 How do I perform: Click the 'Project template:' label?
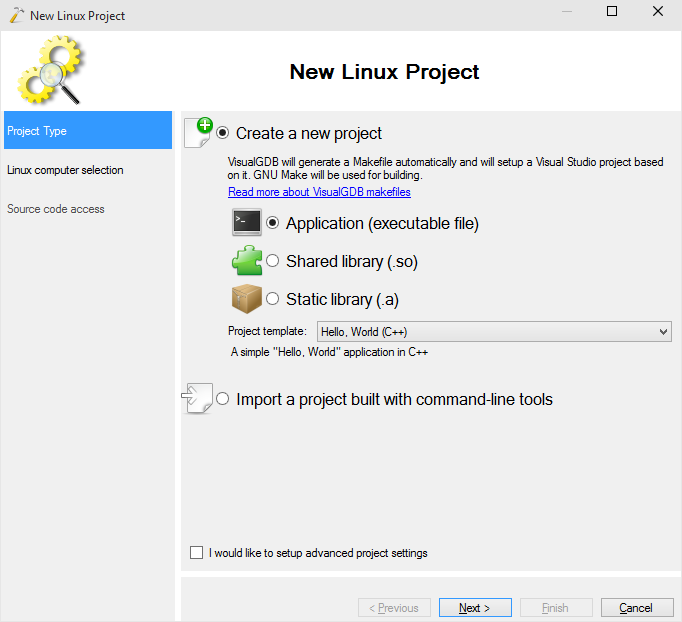point(267,331)
